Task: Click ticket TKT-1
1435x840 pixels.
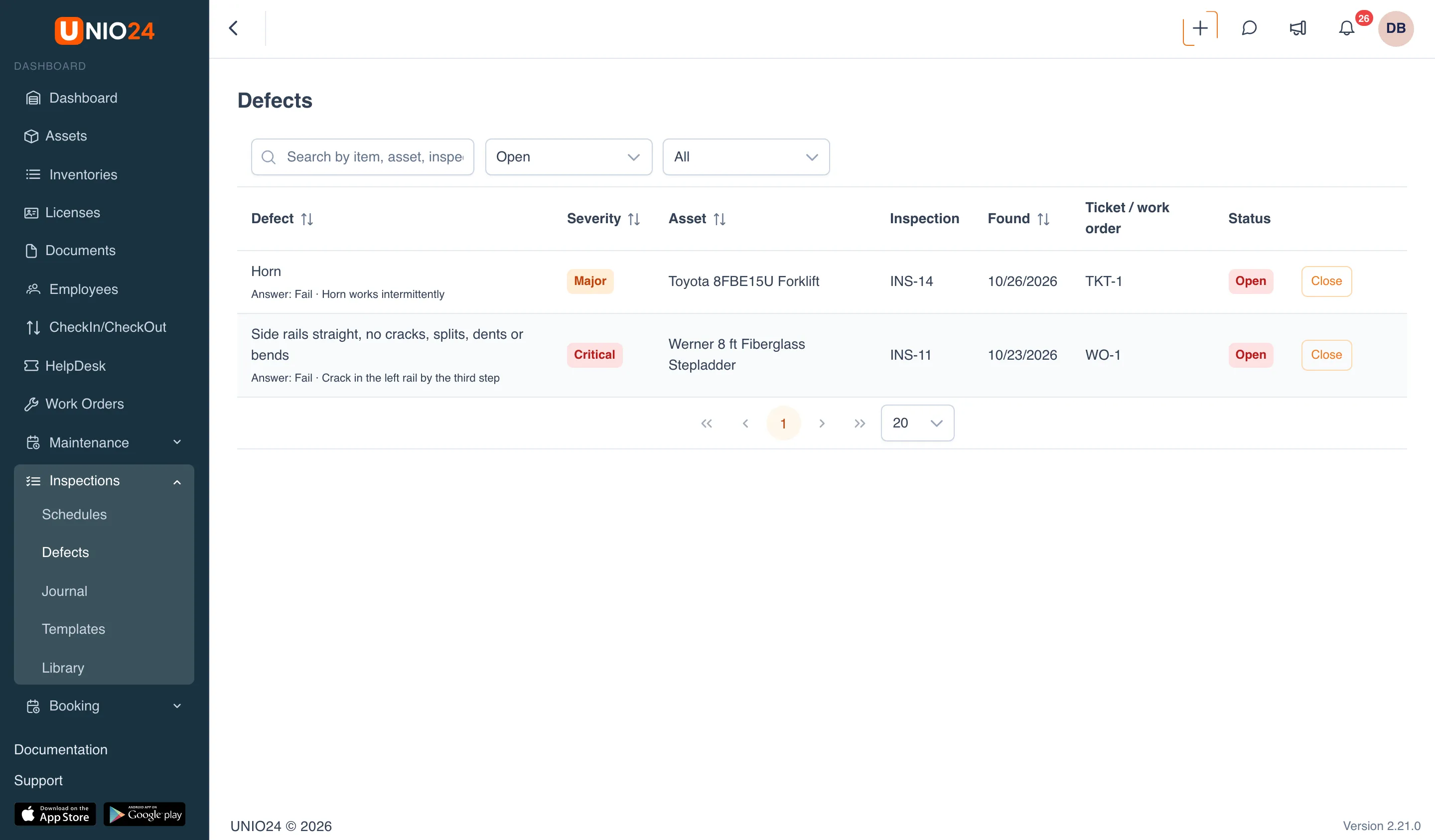Action: (x=1103, y=281)
